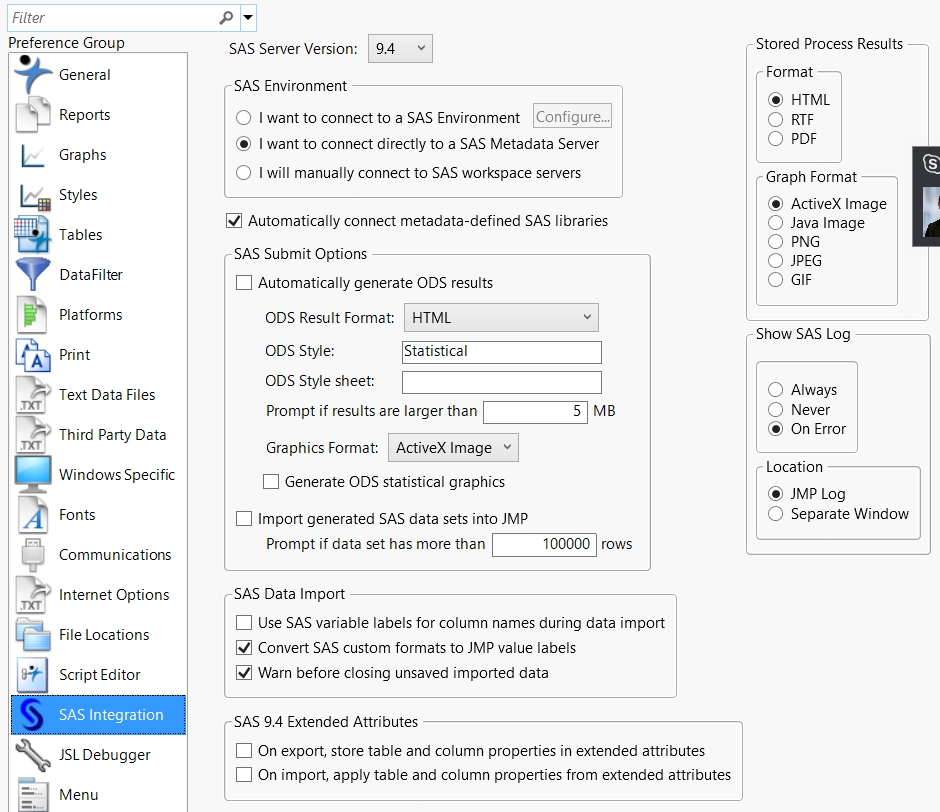This screenshot has height=812, width=940.
Task: Uncheck Warn before closing unsaved imported data
Action: point(244,673)
